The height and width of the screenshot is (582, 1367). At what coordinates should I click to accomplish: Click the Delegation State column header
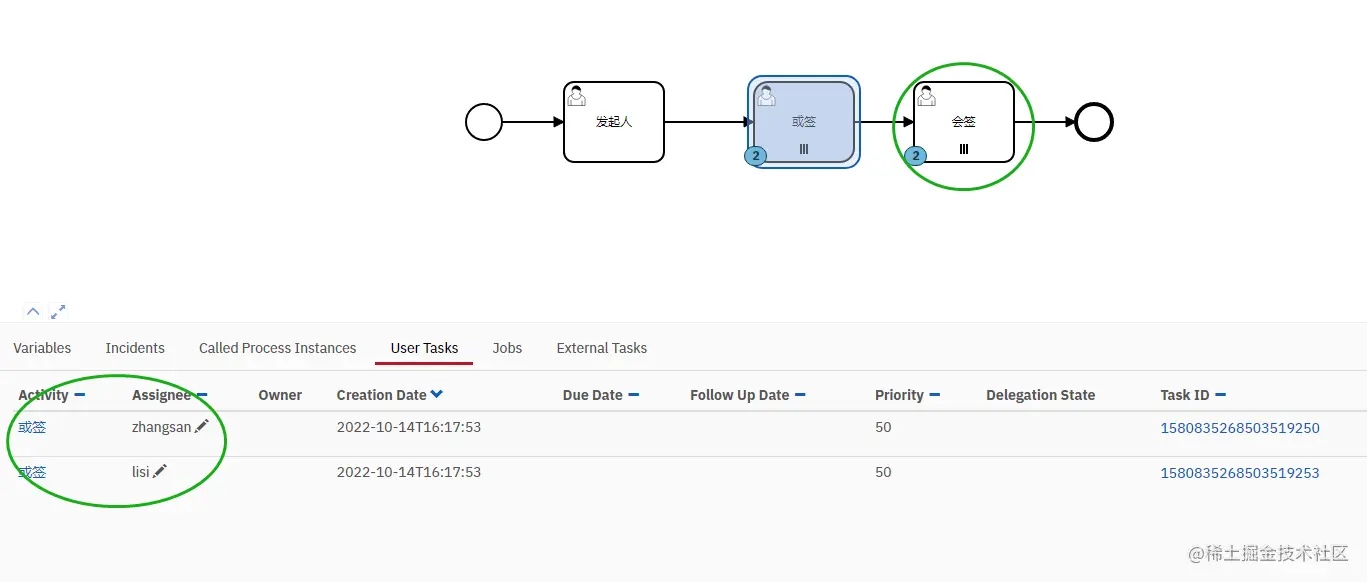pos(1040,395)
